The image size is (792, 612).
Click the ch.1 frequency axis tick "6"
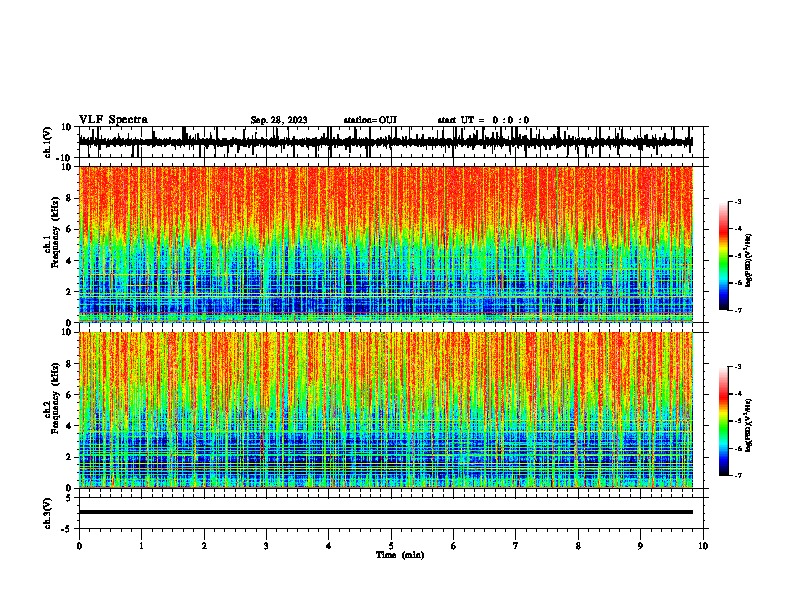69,230
